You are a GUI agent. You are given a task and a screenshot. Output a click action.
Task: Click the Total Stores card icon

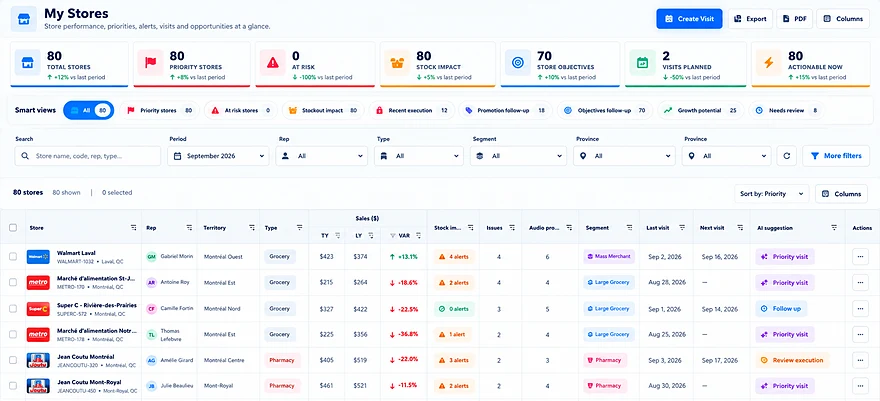pos(27,62)
